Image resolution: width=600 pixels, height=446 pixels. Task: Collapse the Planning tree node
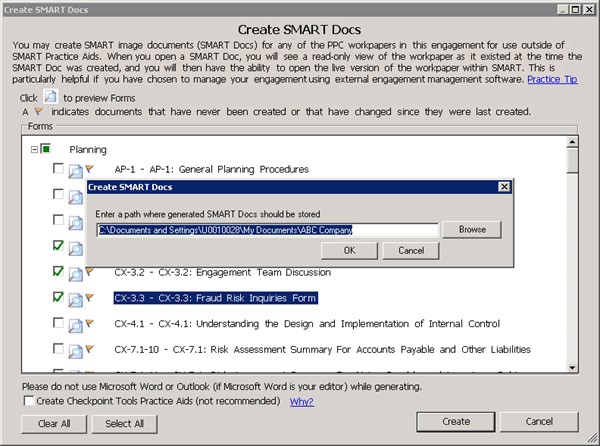[x=35, y=149]
